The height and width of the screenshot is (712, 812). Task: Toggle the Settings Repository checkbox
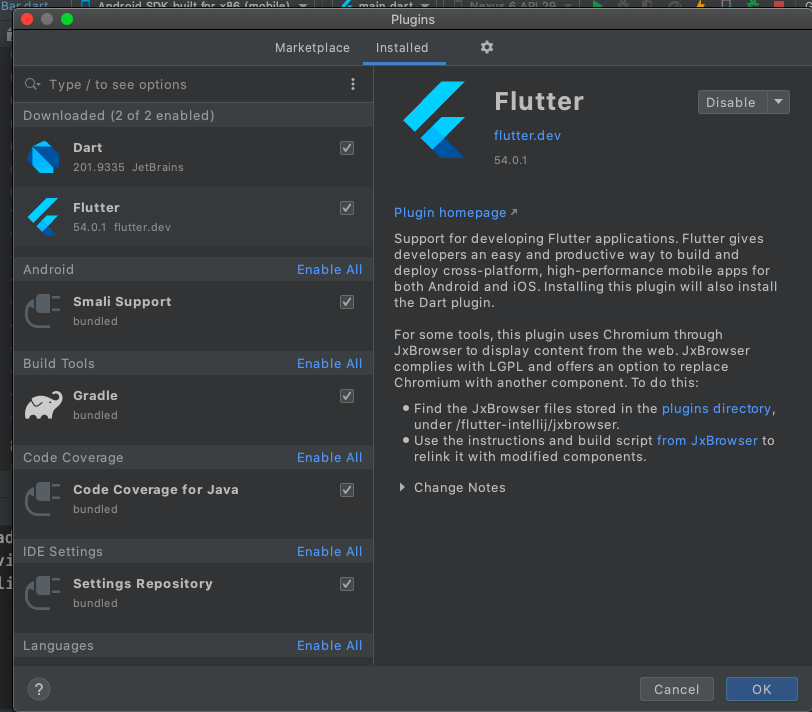tap(347, 584)
